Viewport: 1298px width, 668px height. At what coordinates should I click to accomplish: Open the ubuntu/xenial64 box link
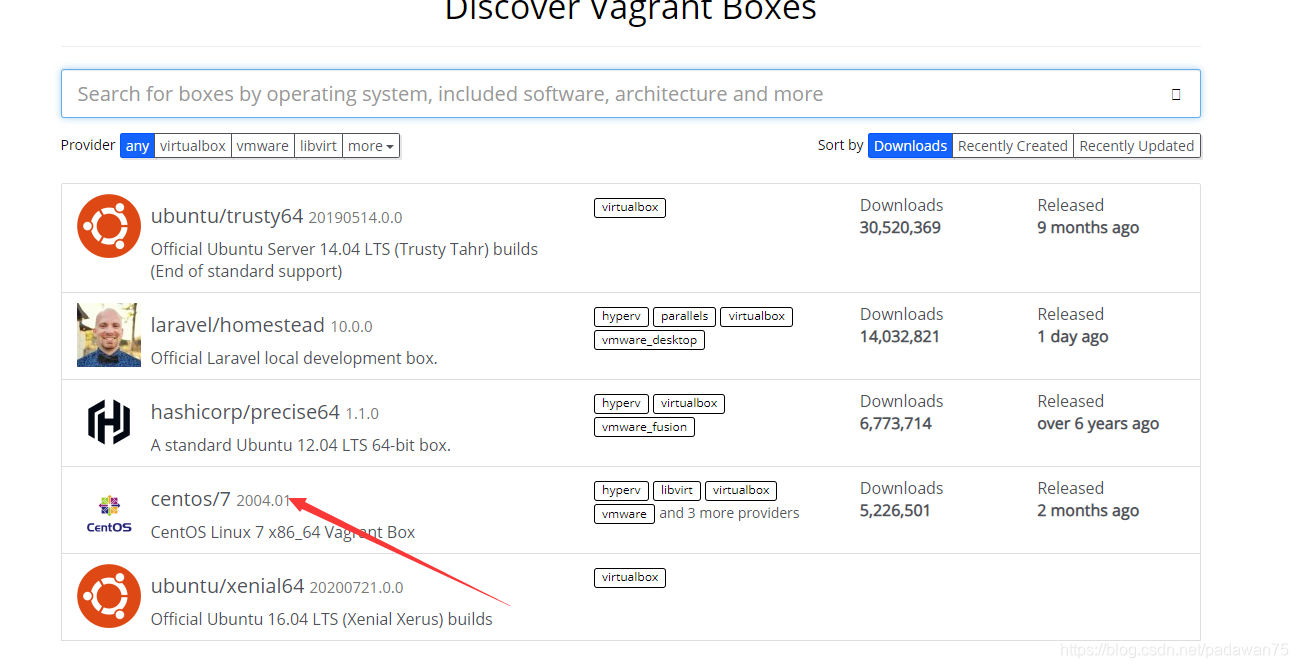click(x=228, y=586)
